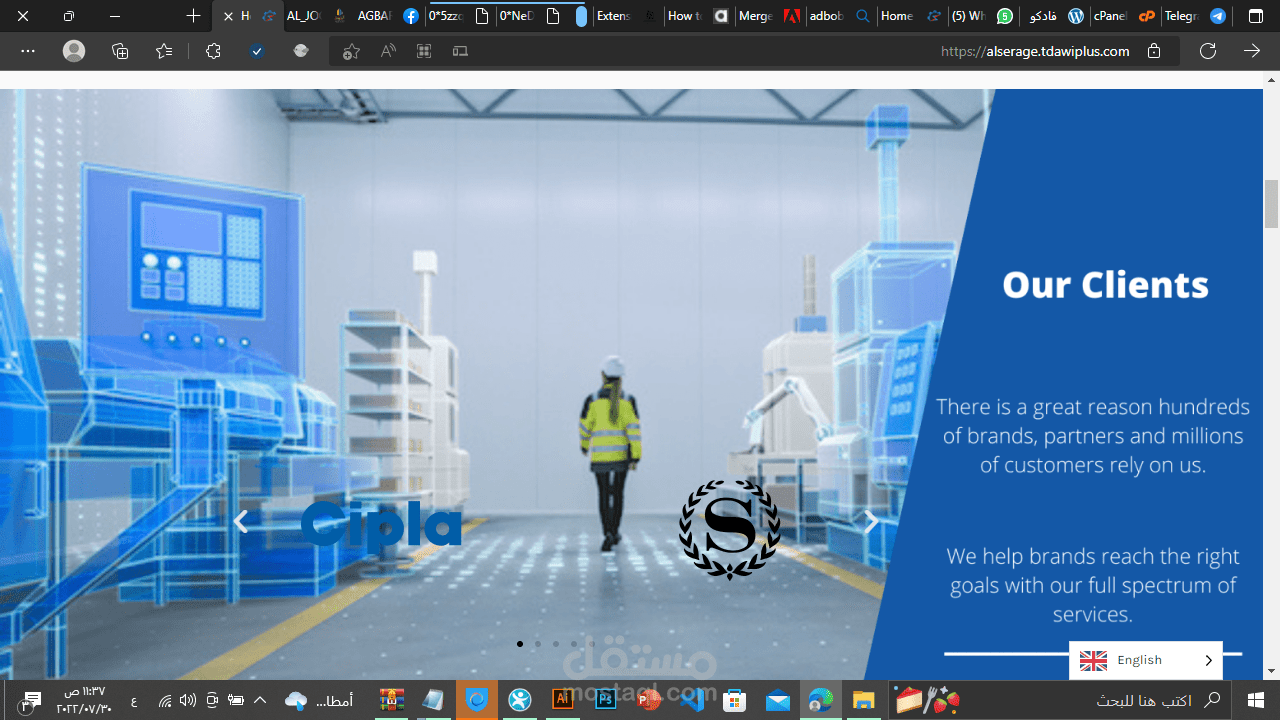This screenshot has width=1280, height=720.
Task: Click address bar URL alserage.tdawiplus.com
Action: (1035, 51)
